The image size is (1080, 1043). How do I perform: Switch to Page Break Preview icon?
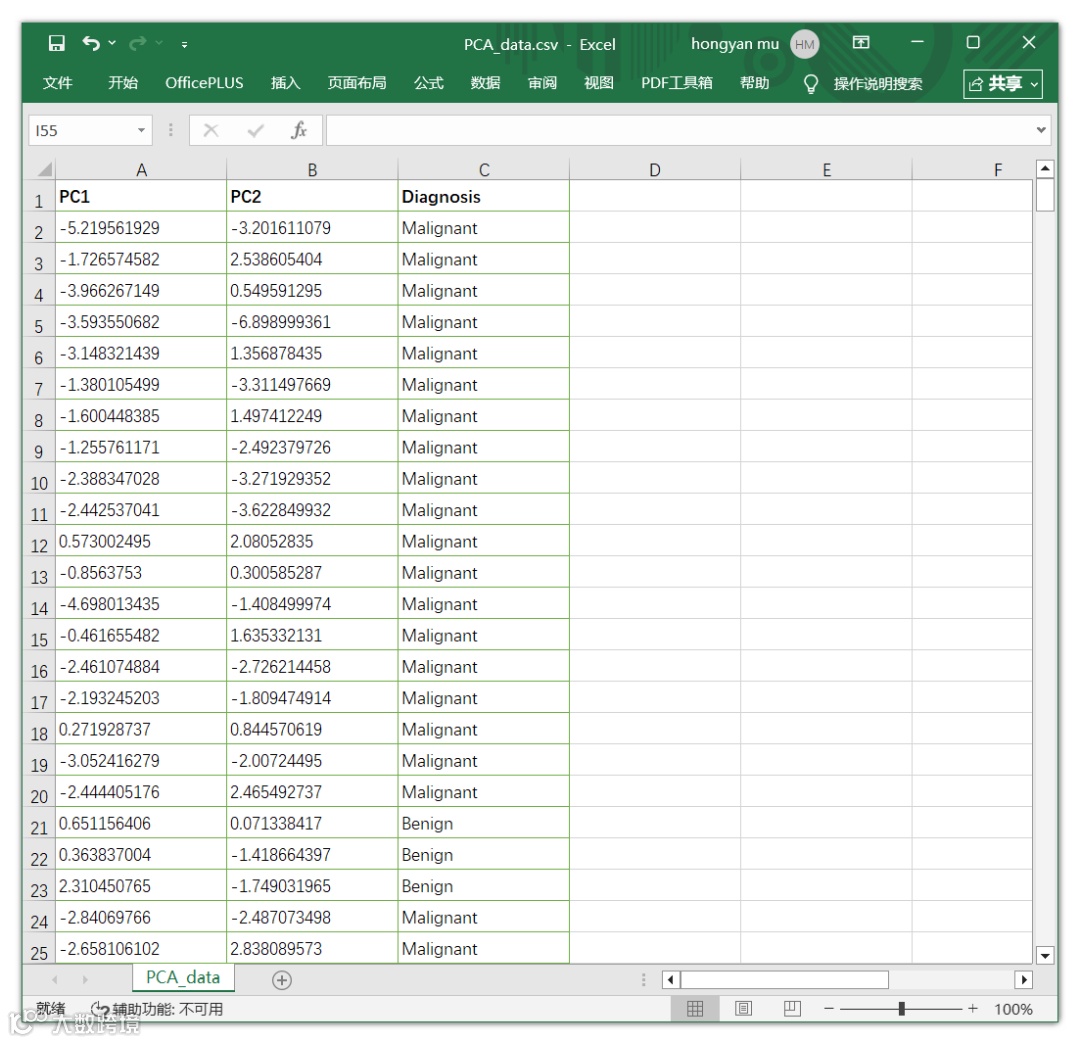(792, 1009)
